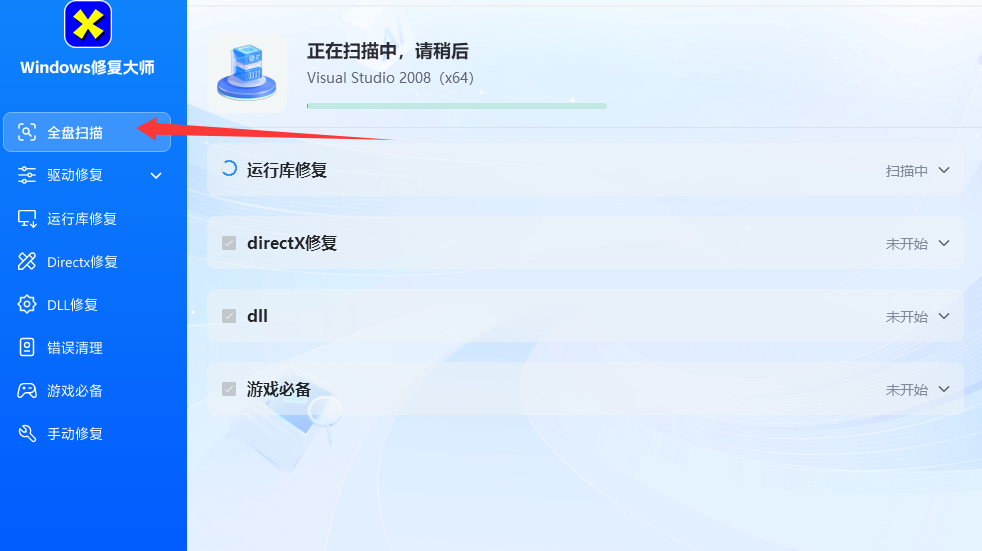Select the dll row label
This screenshot has width=982, height=551.
pos(257,316)
